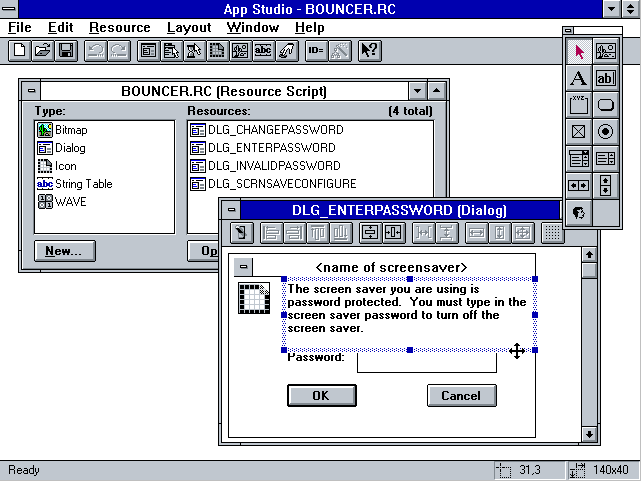Open the File menu
The height and width of the screenshot is (481, 641).
[x=20, y=27]
